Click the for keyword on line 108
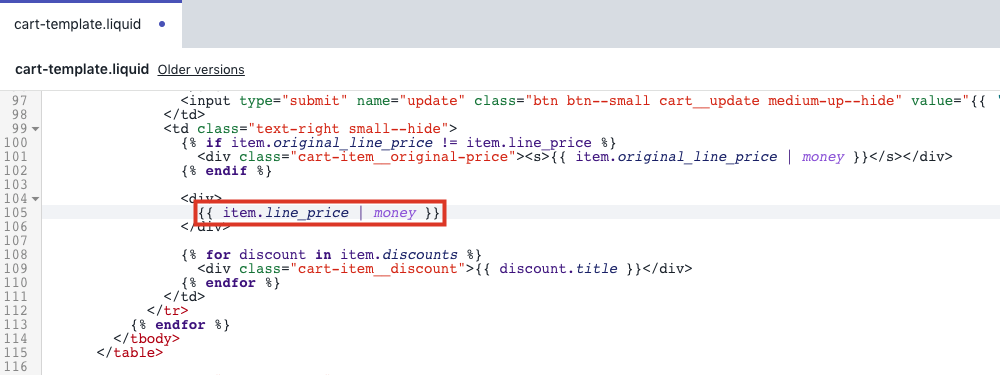 (218, 254)
